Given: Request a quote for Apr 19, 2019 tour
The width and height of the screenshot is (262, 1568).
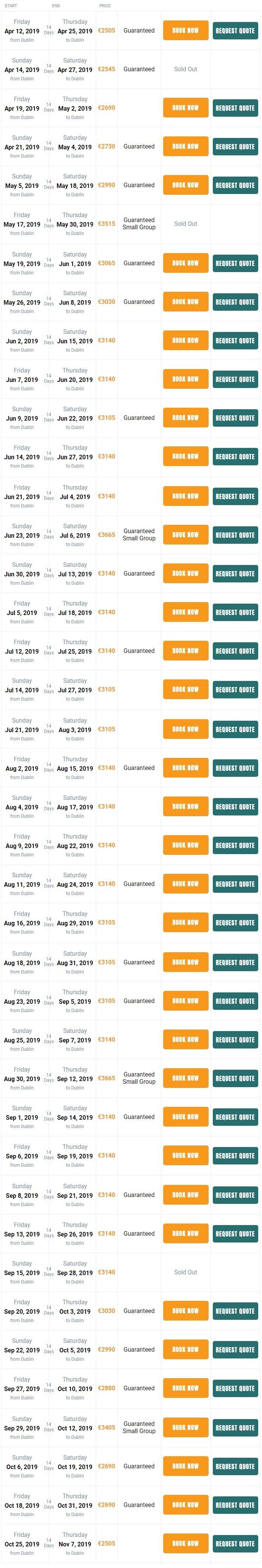Looking at the screenshot, I should (x=235, y=108).
